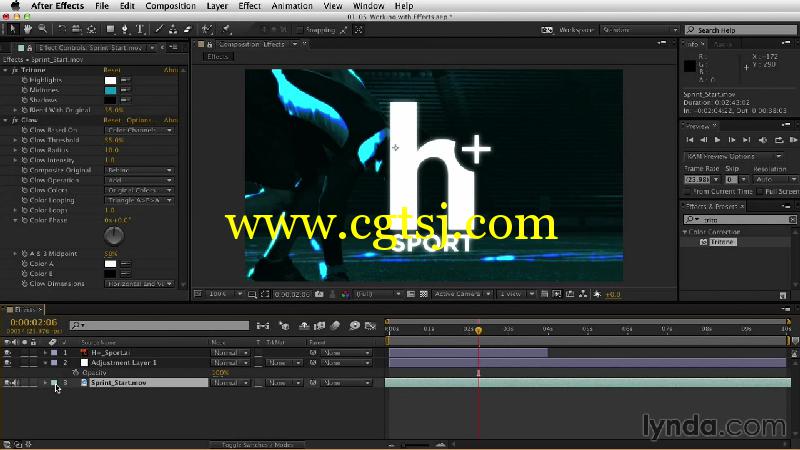Image resolution: width=800 pixels, height=450 pixels.
Task: Hide the Sprint_Start.mov layer video
Action: coord(7,383)
